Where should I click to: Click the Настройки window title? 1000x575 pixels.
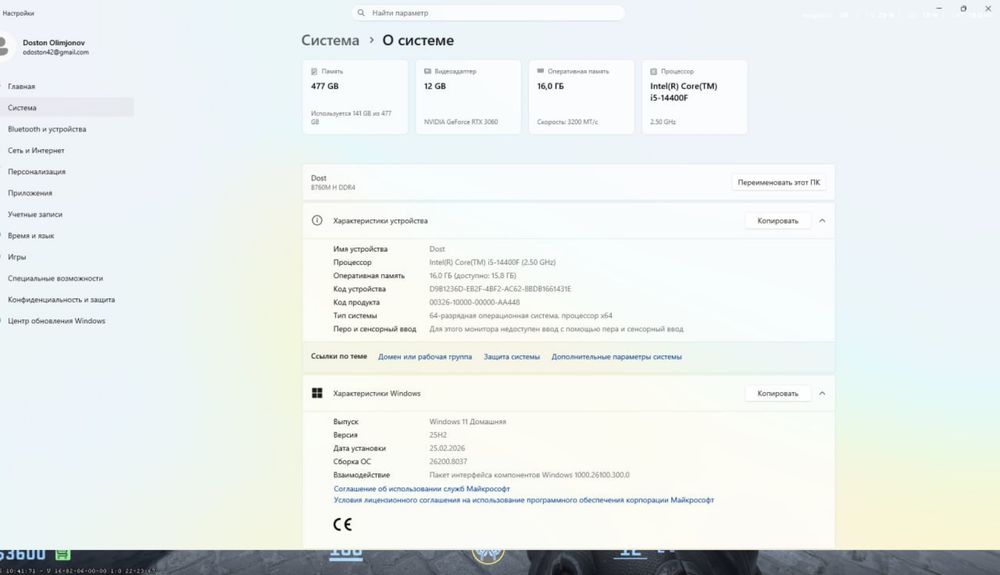click(x=18, y=13)
